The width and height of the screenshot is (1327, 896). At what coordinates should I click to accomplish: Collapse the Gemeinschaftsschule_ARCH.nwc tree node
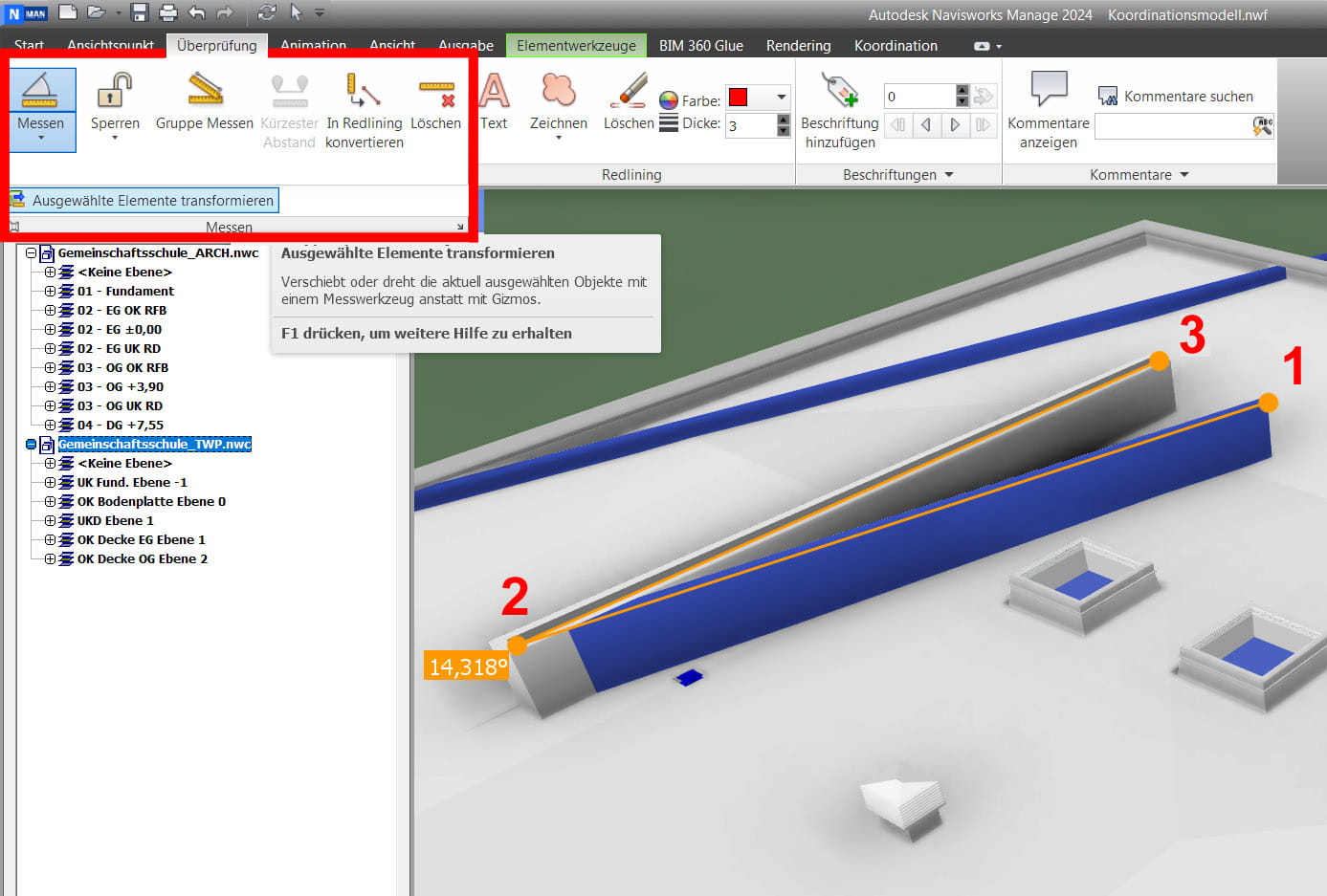tap(31, 253)
